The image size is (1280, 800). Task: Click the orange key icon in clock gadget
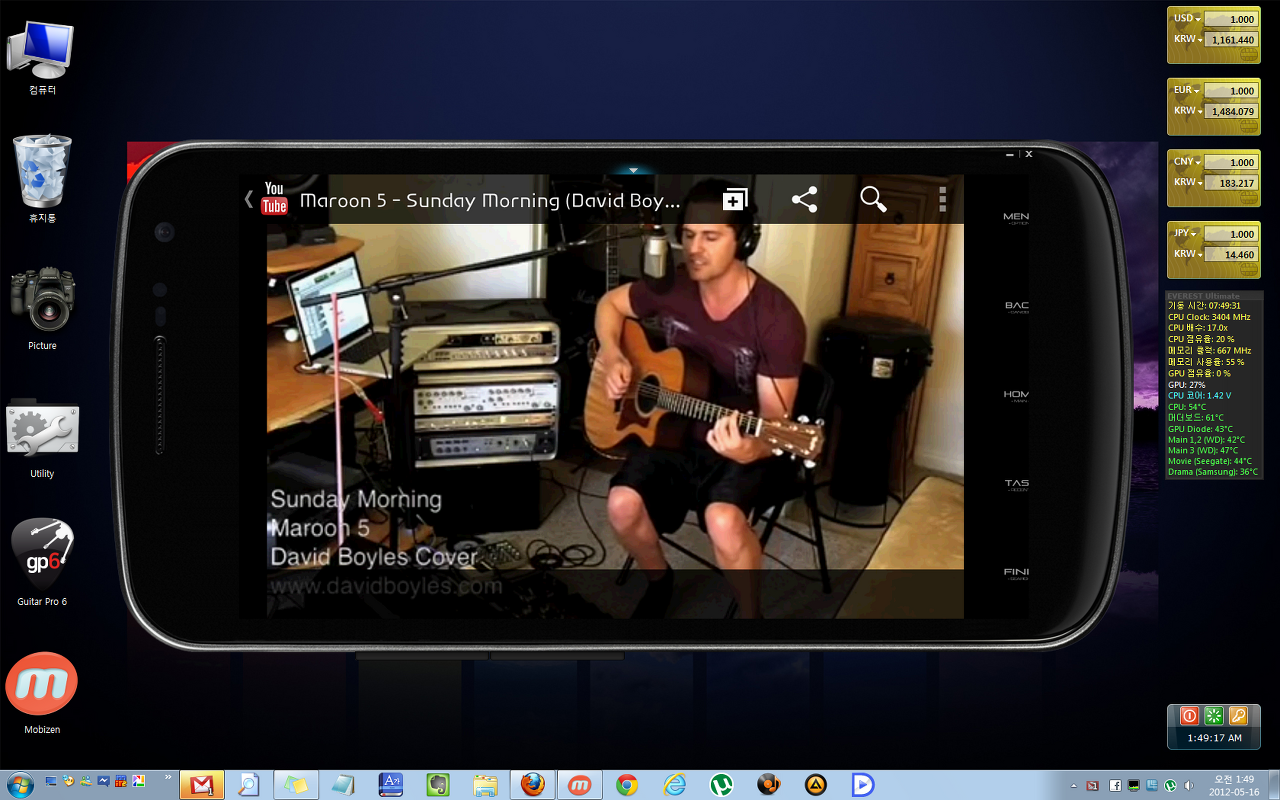(1238, 716)
